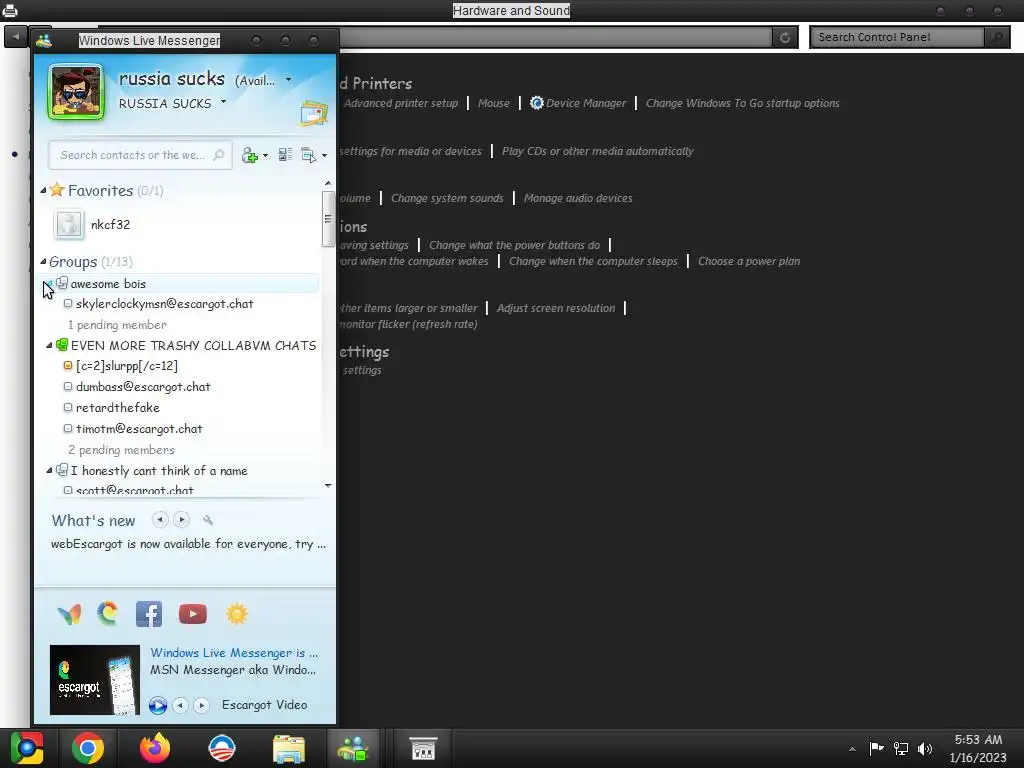Click nkcf32's contact picture

[x=69, y=224]
